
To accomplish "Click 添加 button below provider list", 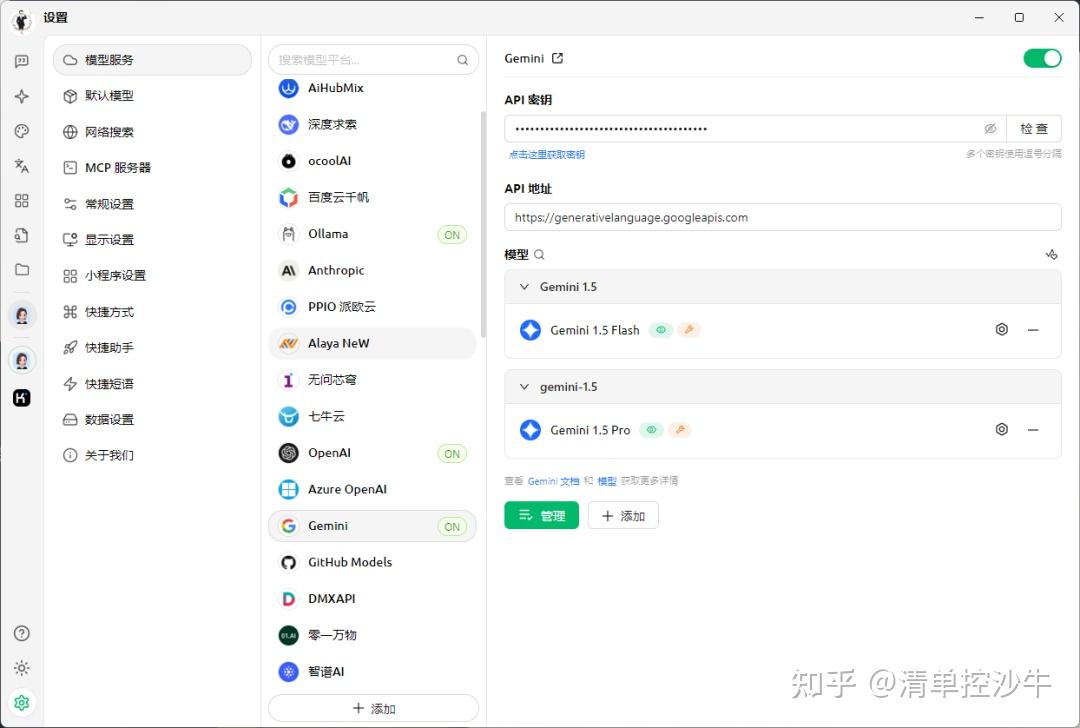I will click(373, 708).
